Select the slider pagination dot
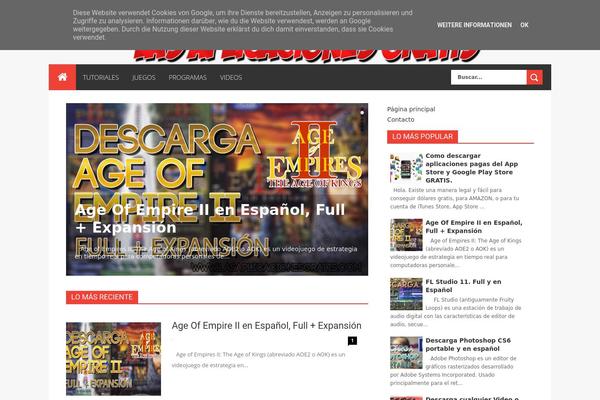The height and width of the screenshot is (400, 600). tap(362, 113)
